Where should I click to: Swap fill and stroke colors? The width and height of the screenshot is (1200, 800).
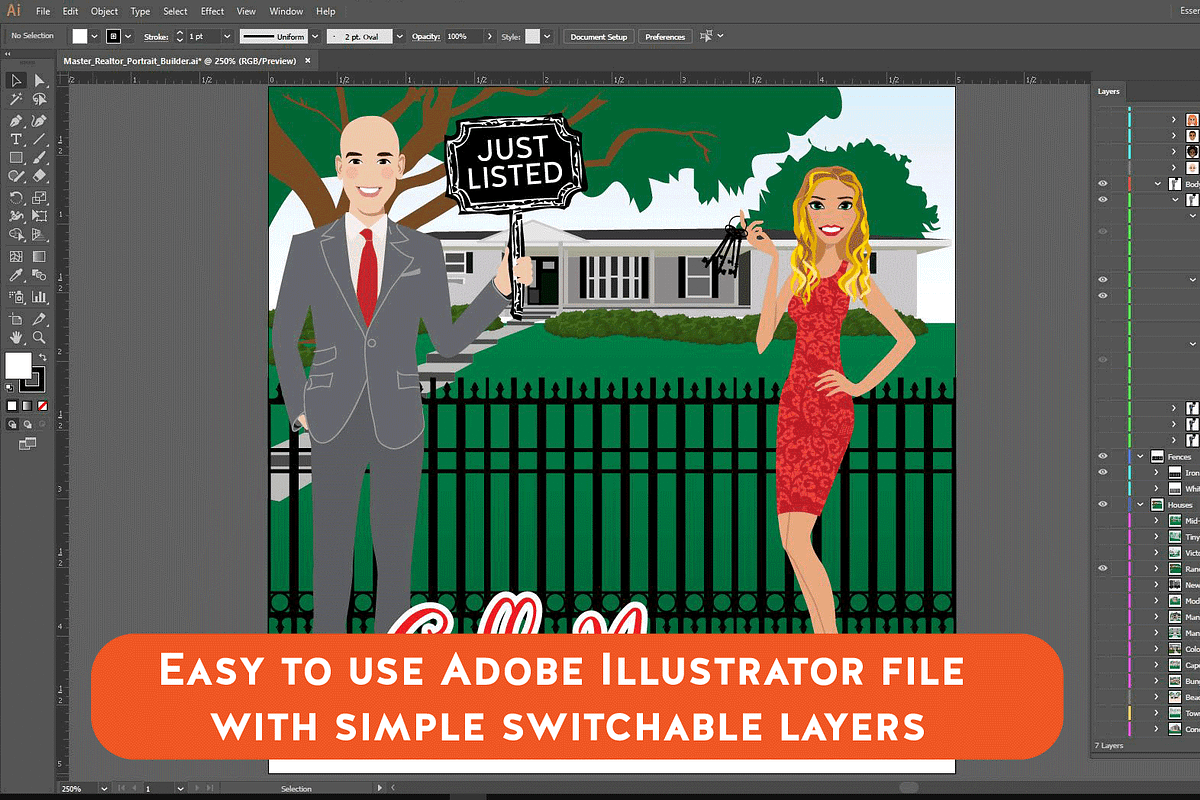[x=43, y=357]
